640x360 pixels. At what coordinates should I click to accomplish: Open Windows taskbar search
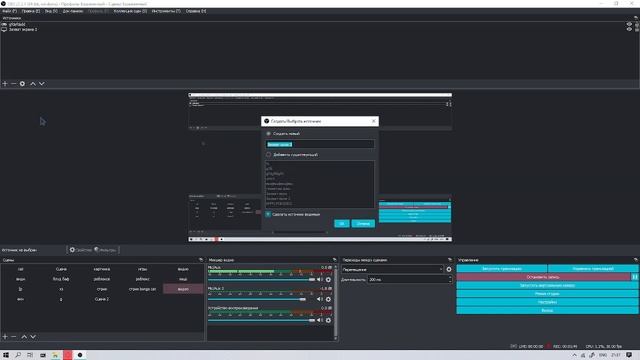tap(18, 355)
